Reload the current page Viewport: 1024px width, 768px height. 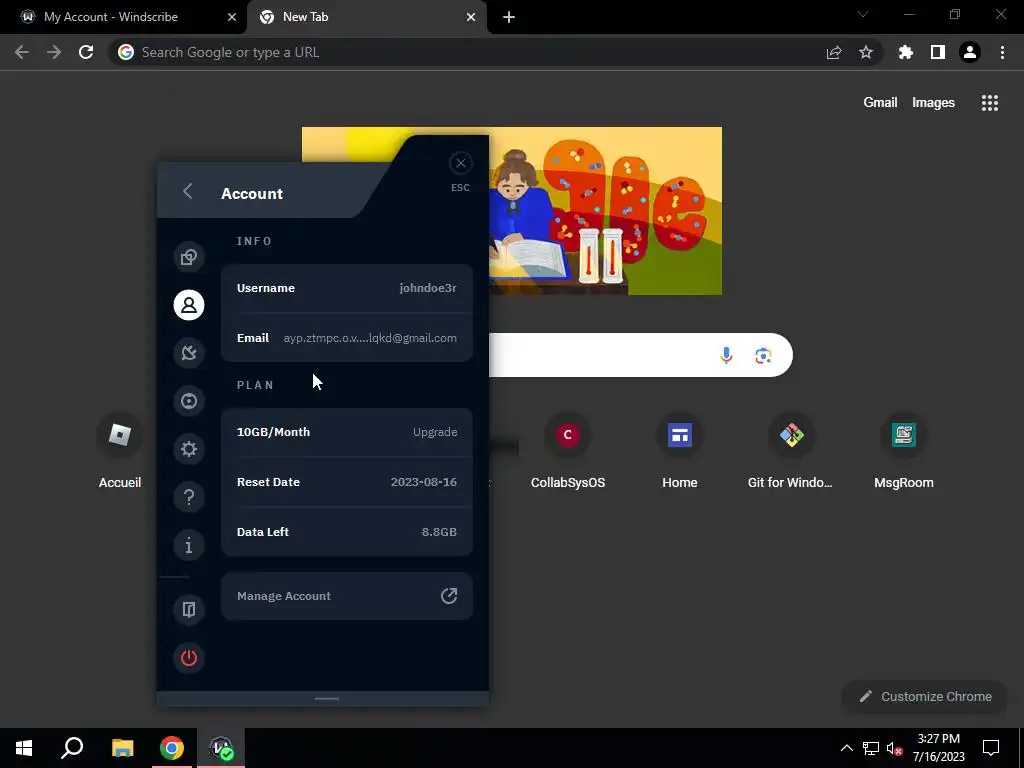click(86, 52)
